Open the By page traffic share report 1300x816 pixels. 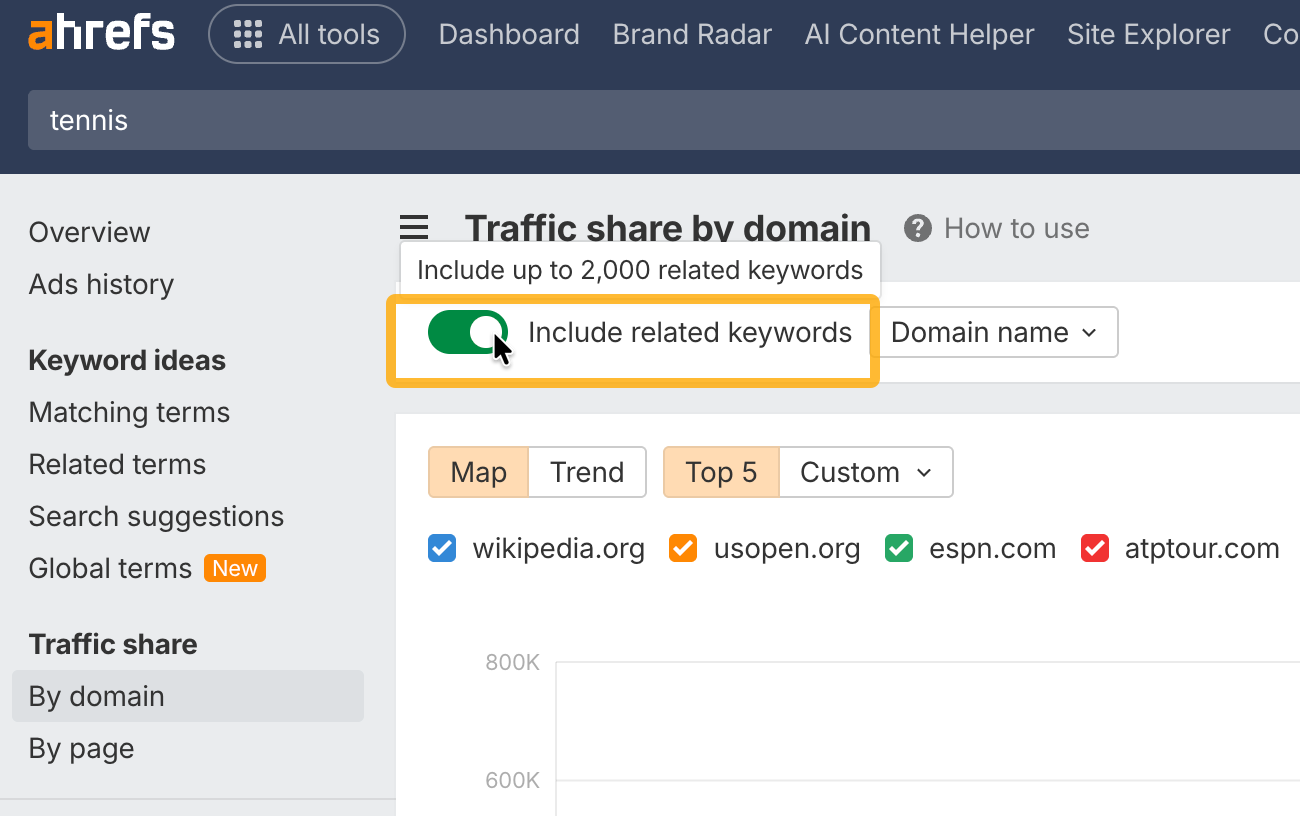[x=81, y=748]
